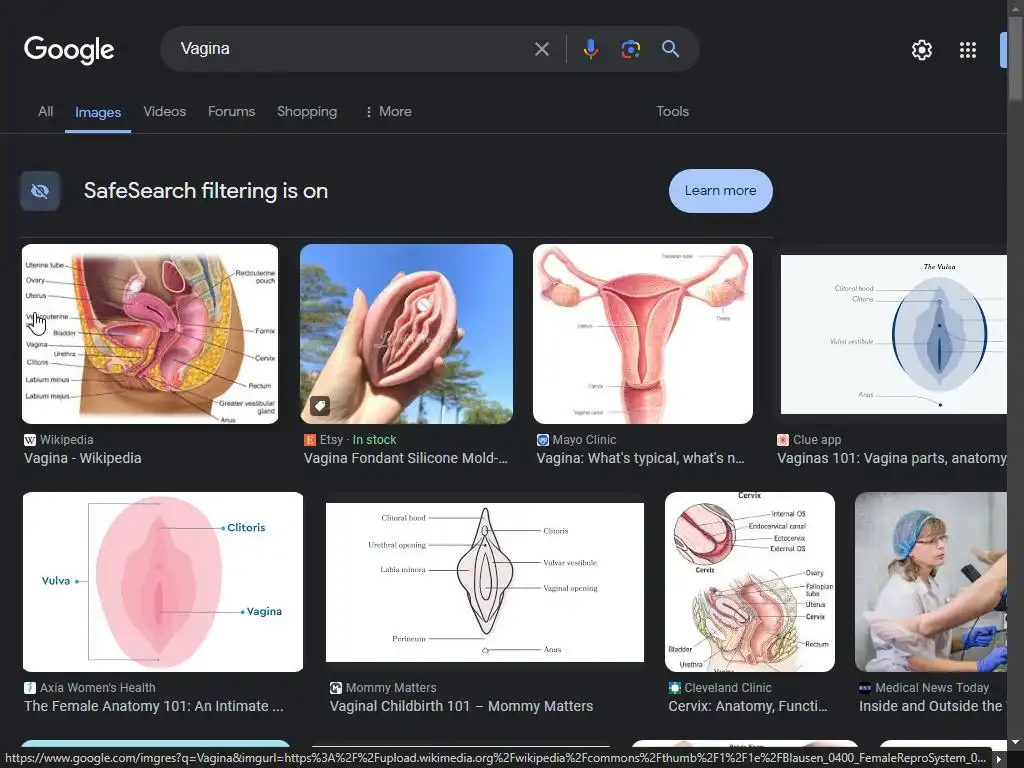This screenshot has width=1024, height=768.
Task: Click the Wikipedia source name
Action: click(67, 440)
